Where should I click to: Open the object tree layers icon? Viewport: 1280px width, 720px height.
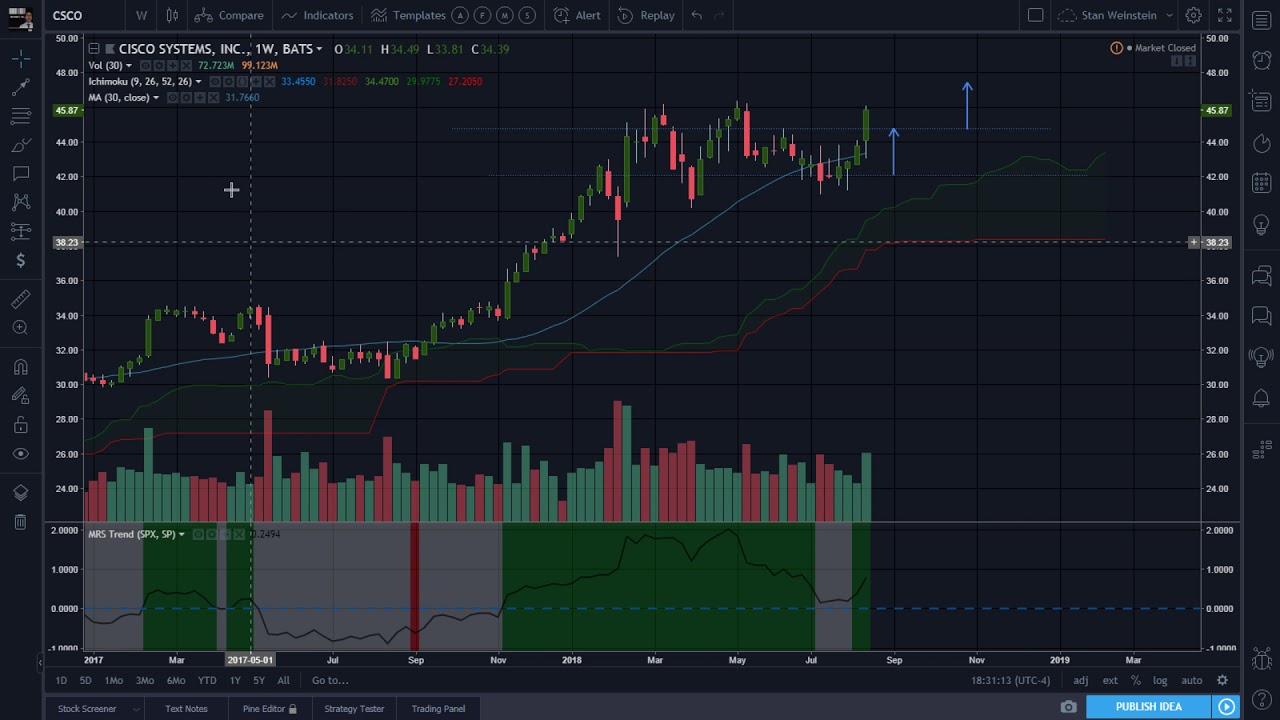[x=20, y=493]
